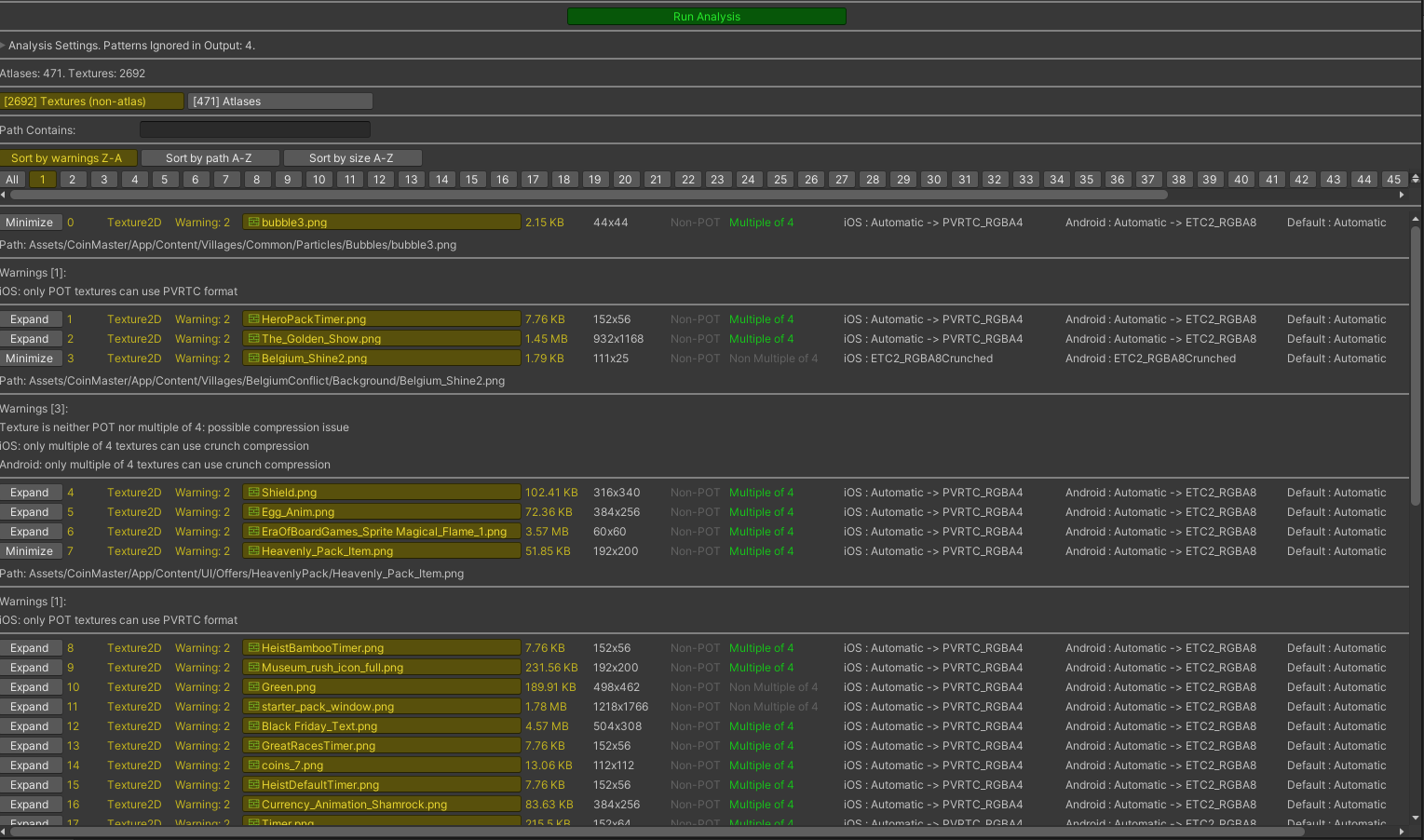Select the 932x1168 size value
Image resolution: width=1424 pixels, height=840 pixels.
[618, 339]
